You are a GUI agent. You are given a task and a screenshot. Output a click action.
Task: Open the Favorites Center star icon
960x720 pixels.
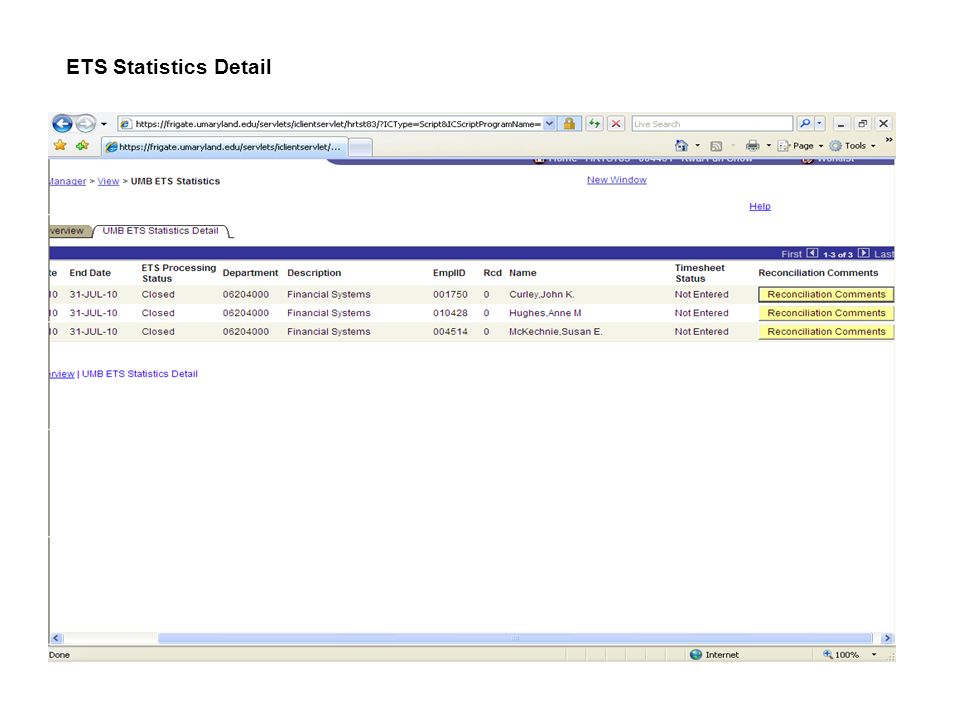point(60,146)
